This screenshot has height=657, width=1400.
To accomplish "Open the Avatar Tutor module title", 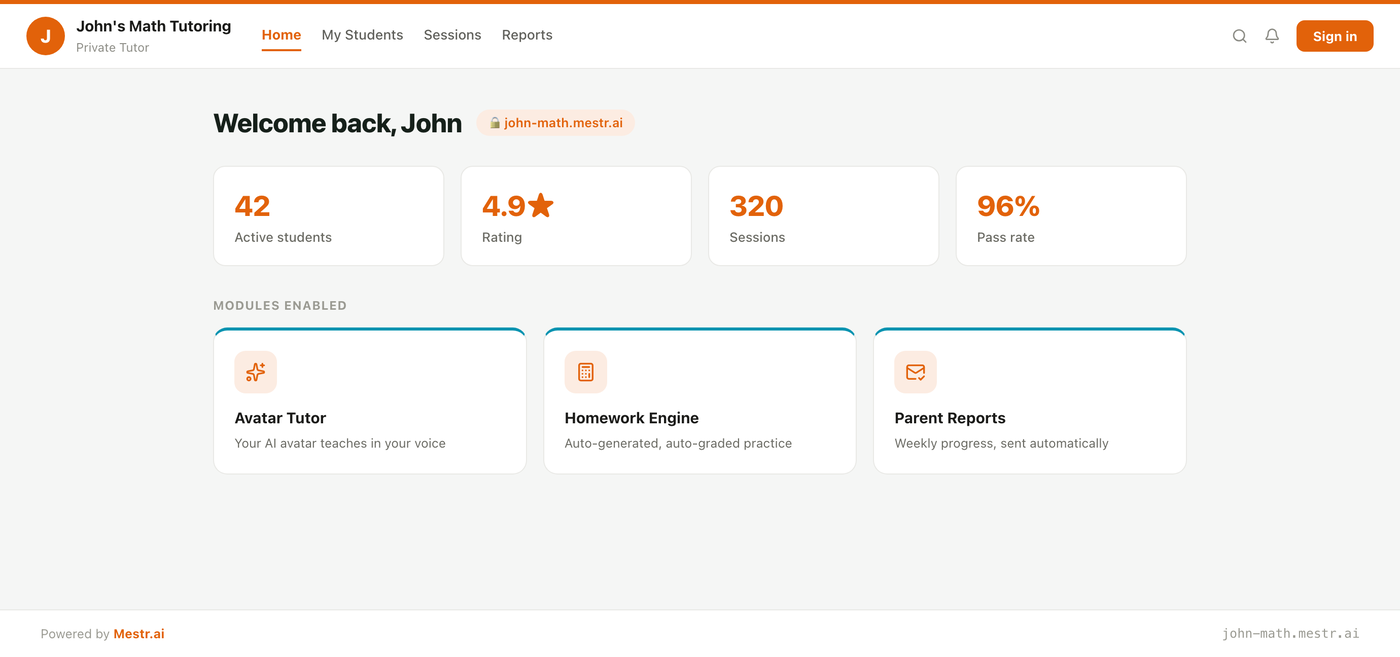I will (280, 418).
